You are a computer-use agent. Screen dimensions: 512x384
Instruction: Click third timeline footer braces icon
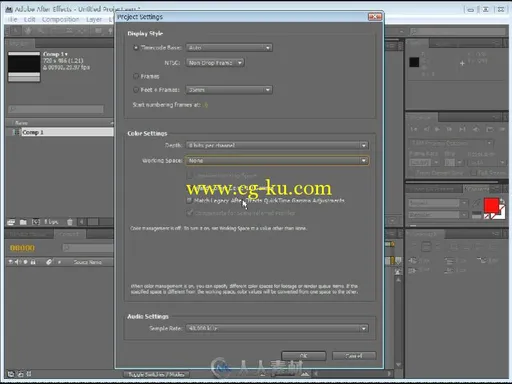click(29, 374)
